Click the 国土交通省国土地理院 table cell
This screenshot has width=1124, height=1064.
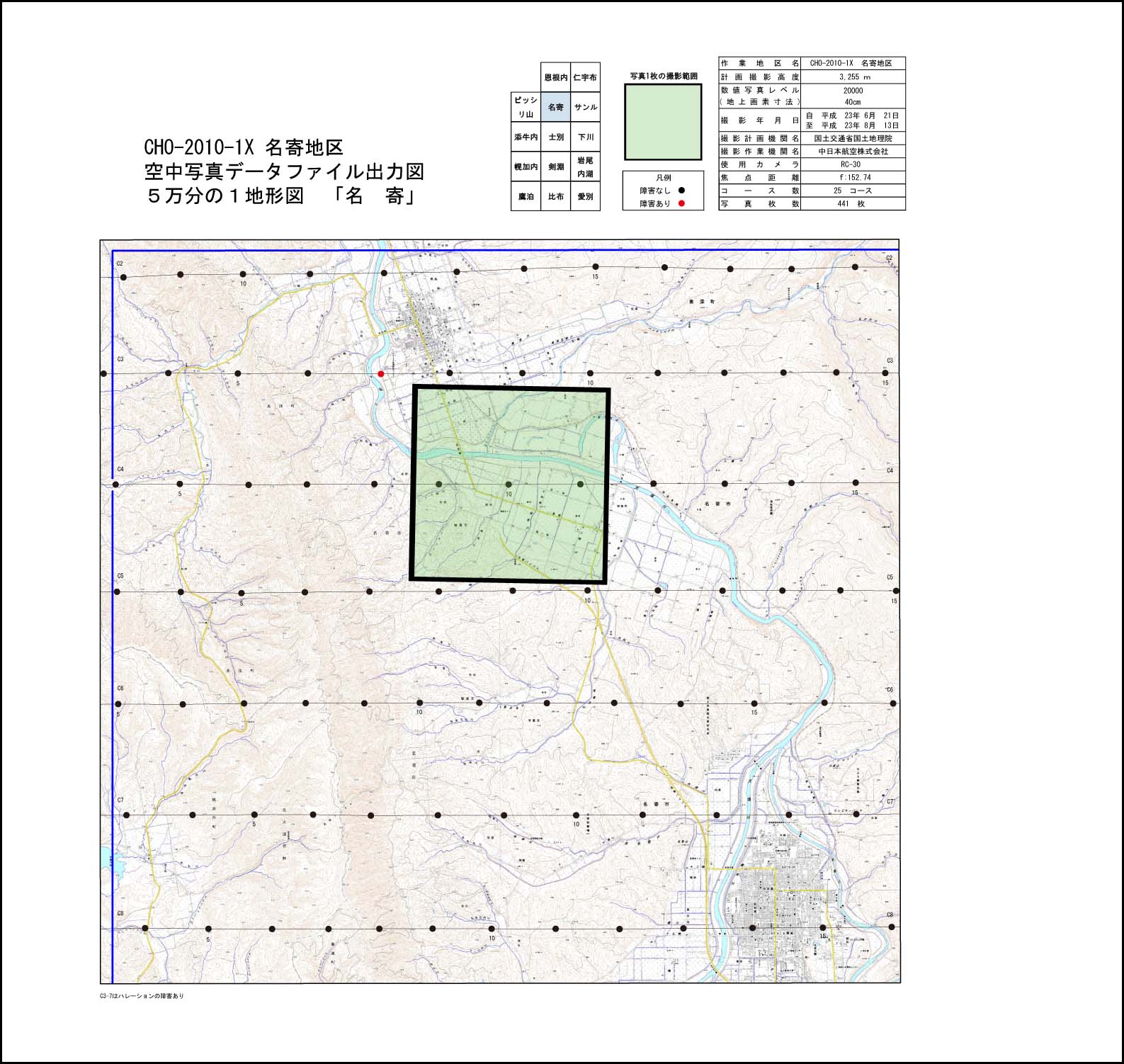pos(853,139)
